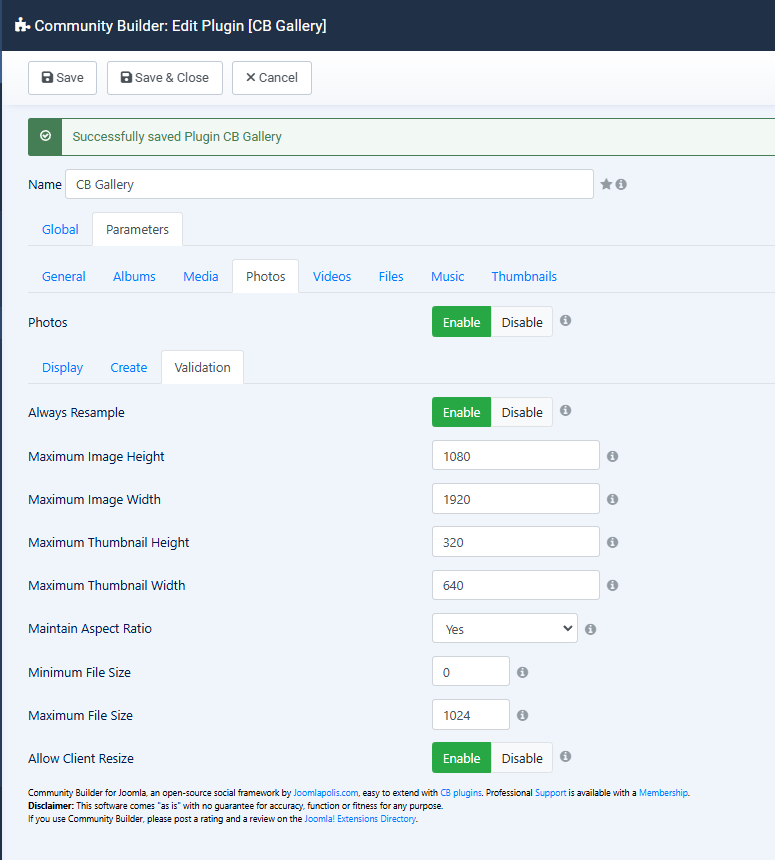Open the Maintain Aspect Ratio dropdown
The image size is (775, 860).
(x=505, y=629)
